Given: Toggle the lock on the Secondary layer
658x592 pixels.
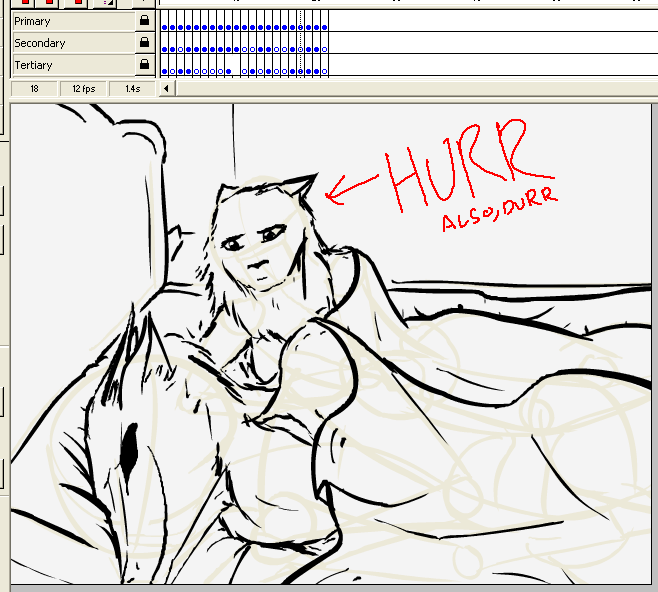Looking at the screenshot, I should point(145,43).
